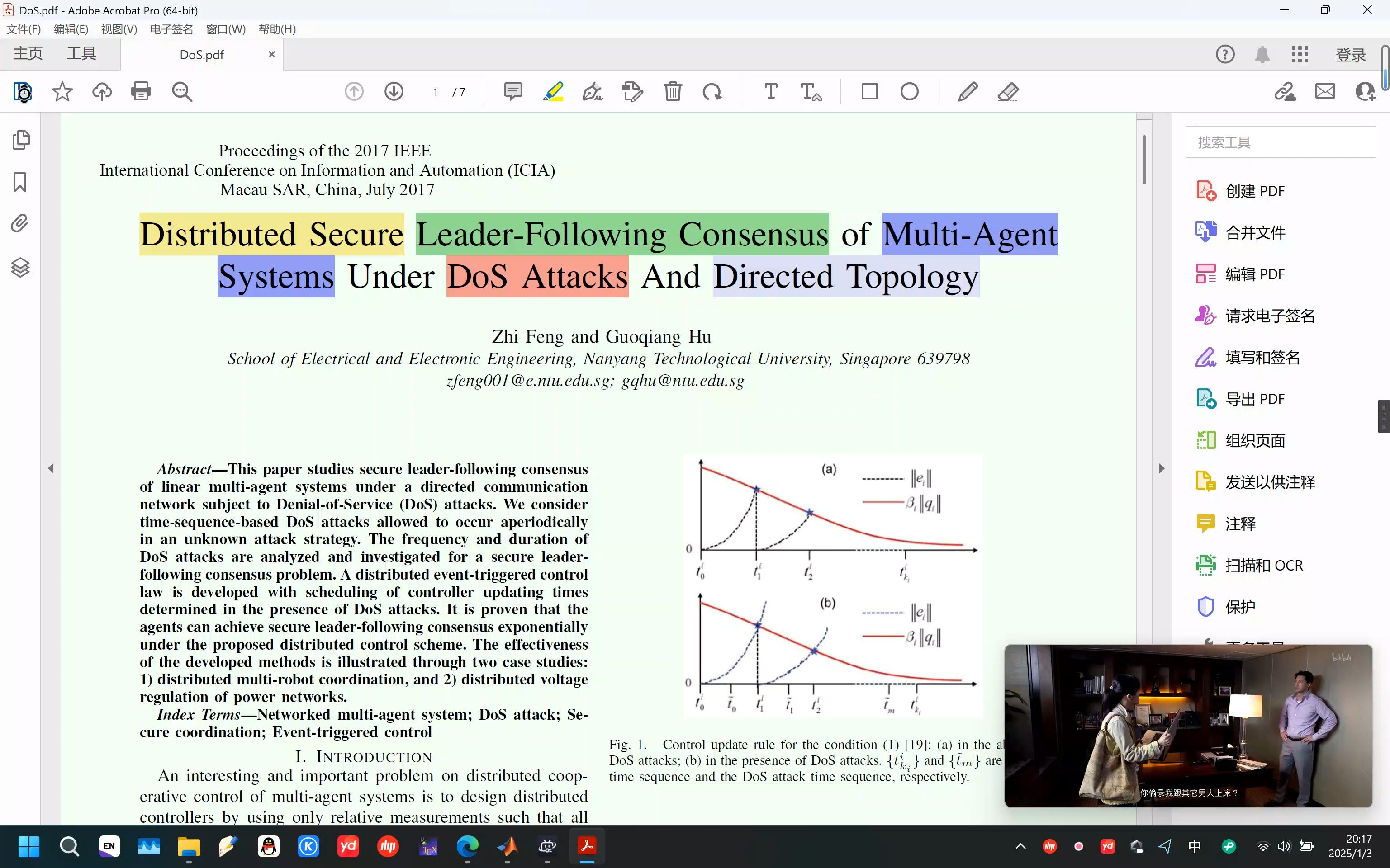Click the floating video thumbnail window
This screenshot has height=868, width=1390.
(x=1188, y=726)
